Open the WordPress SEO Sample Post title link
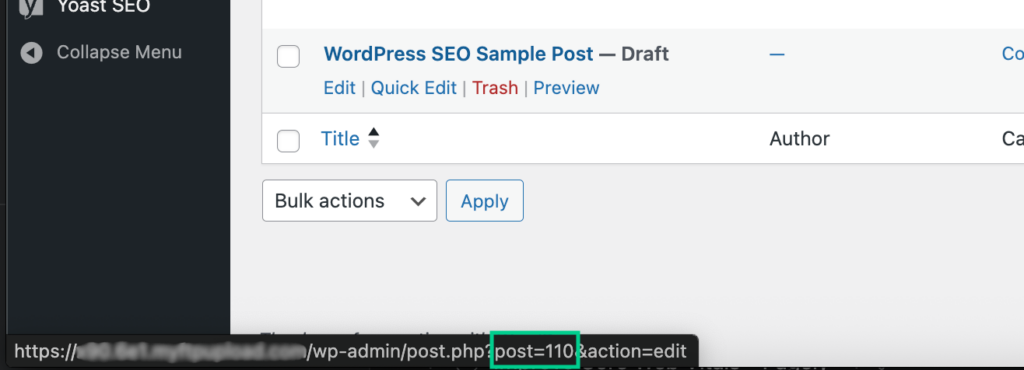This screenshot has width=1024, height=370. coord(458,54)
